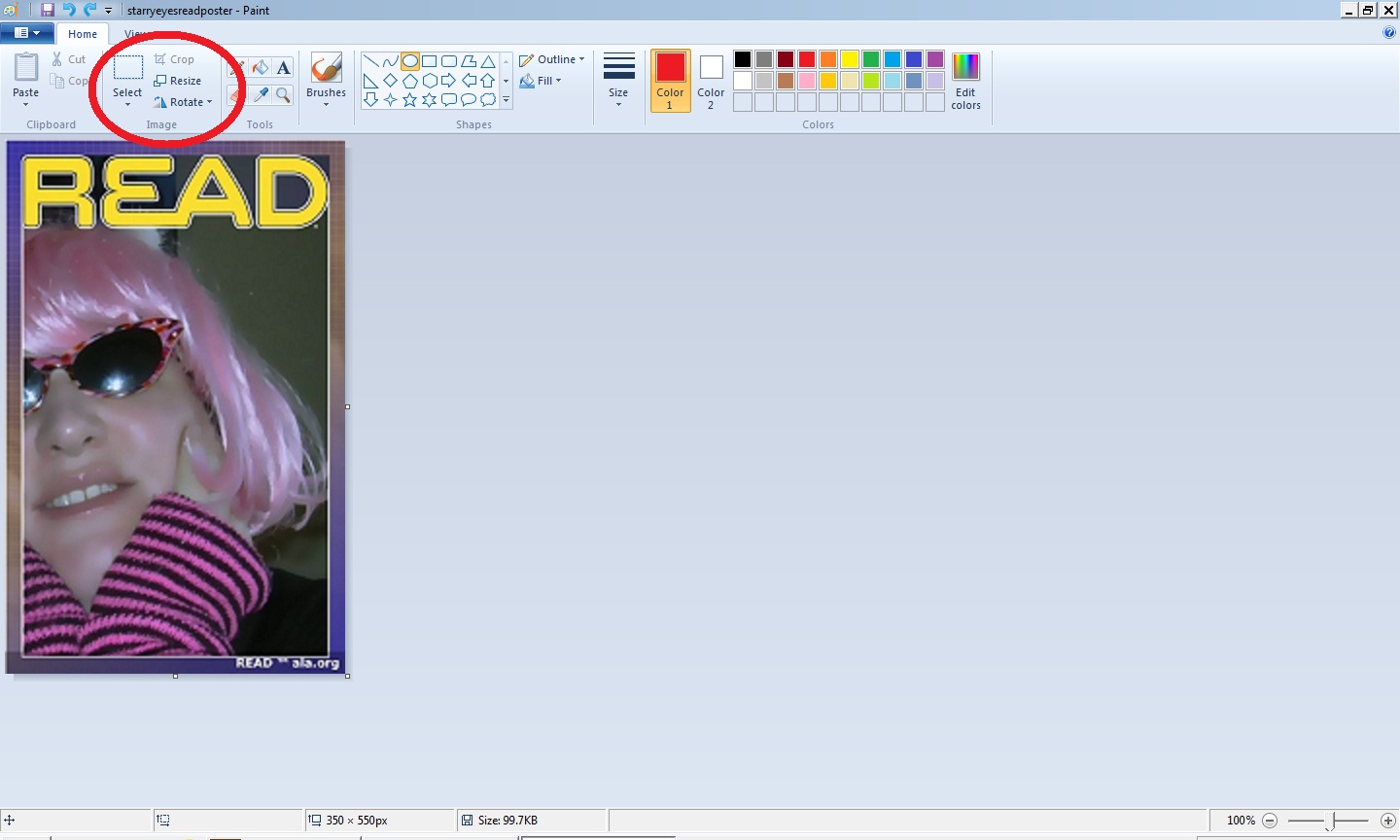
Task: Expand the Brushes dropdown arrow
Action: [x=326, y=105]
